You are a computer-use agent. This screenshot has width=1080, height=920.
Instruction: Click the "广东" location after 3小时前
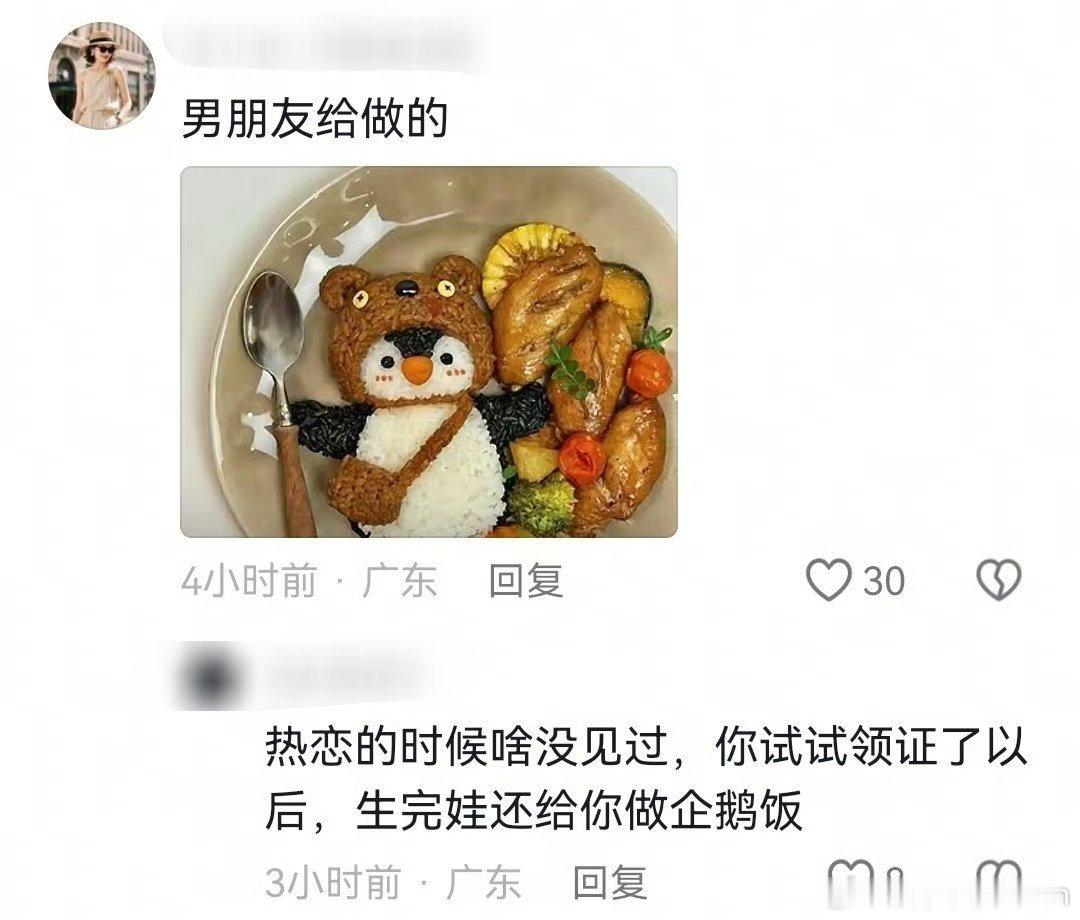pos(484,882)
